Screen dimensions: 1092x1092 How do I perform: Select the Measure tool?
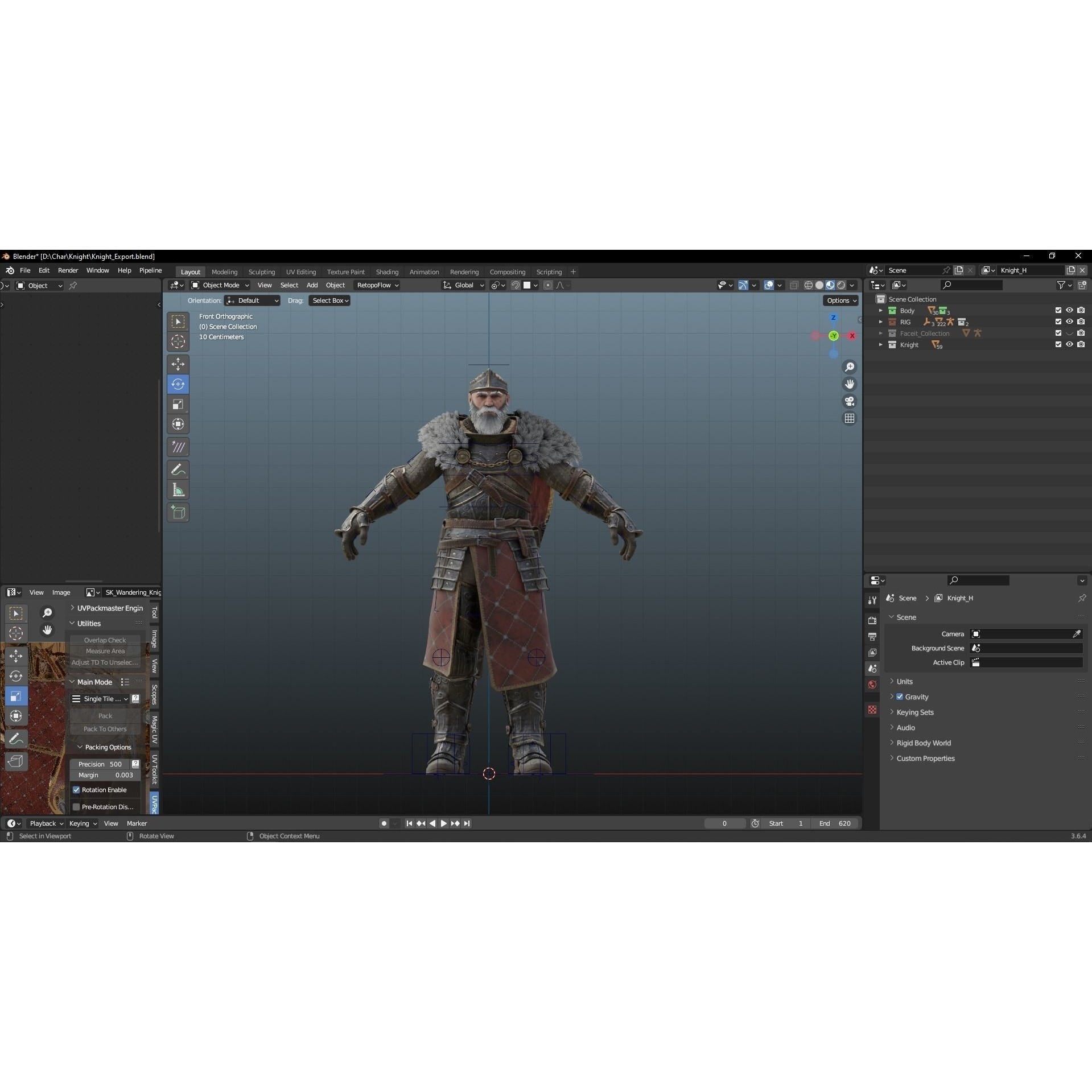click(x=178, y=489)
